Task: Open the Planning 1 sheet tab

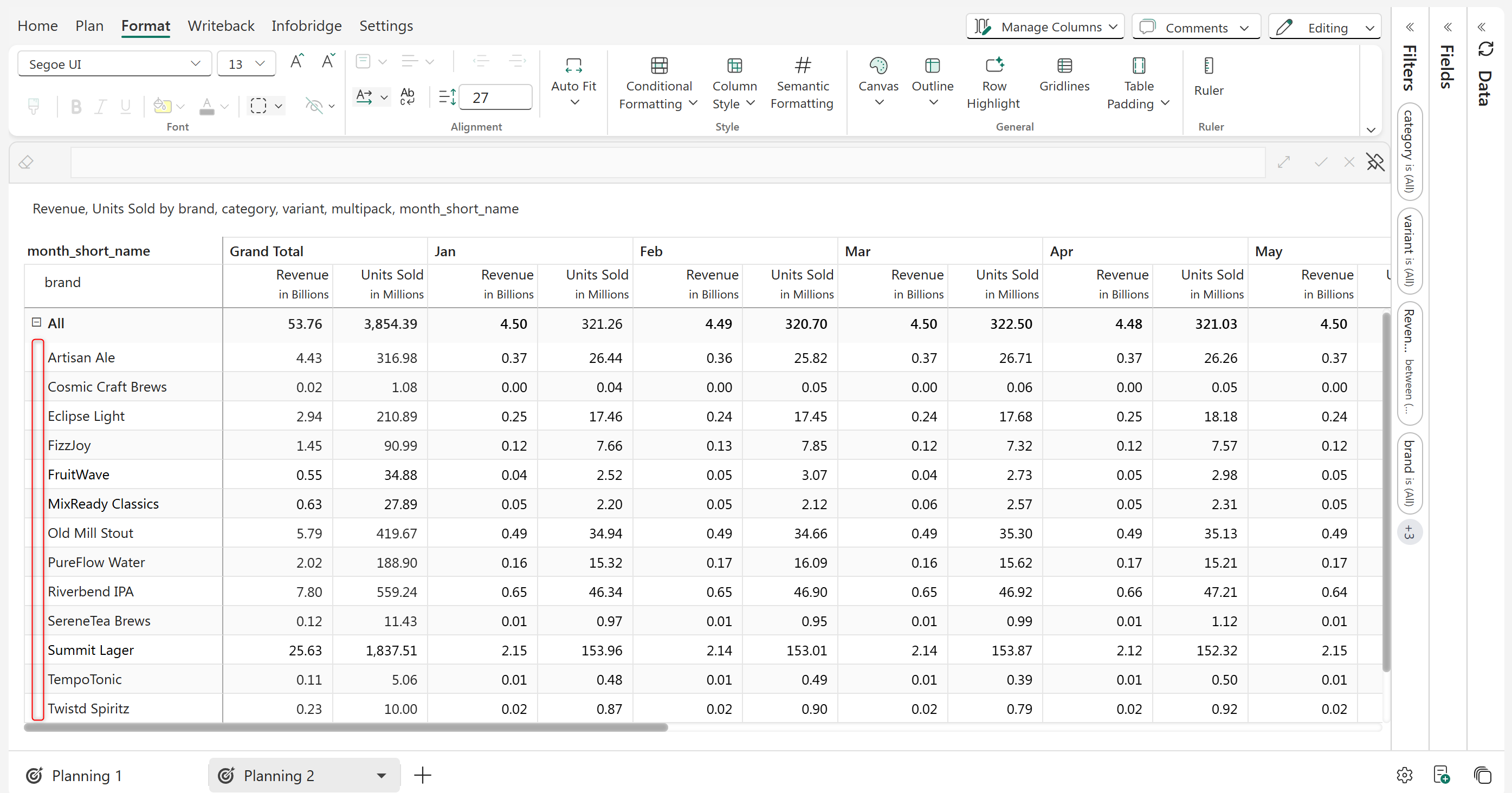Action: [86, 776]
